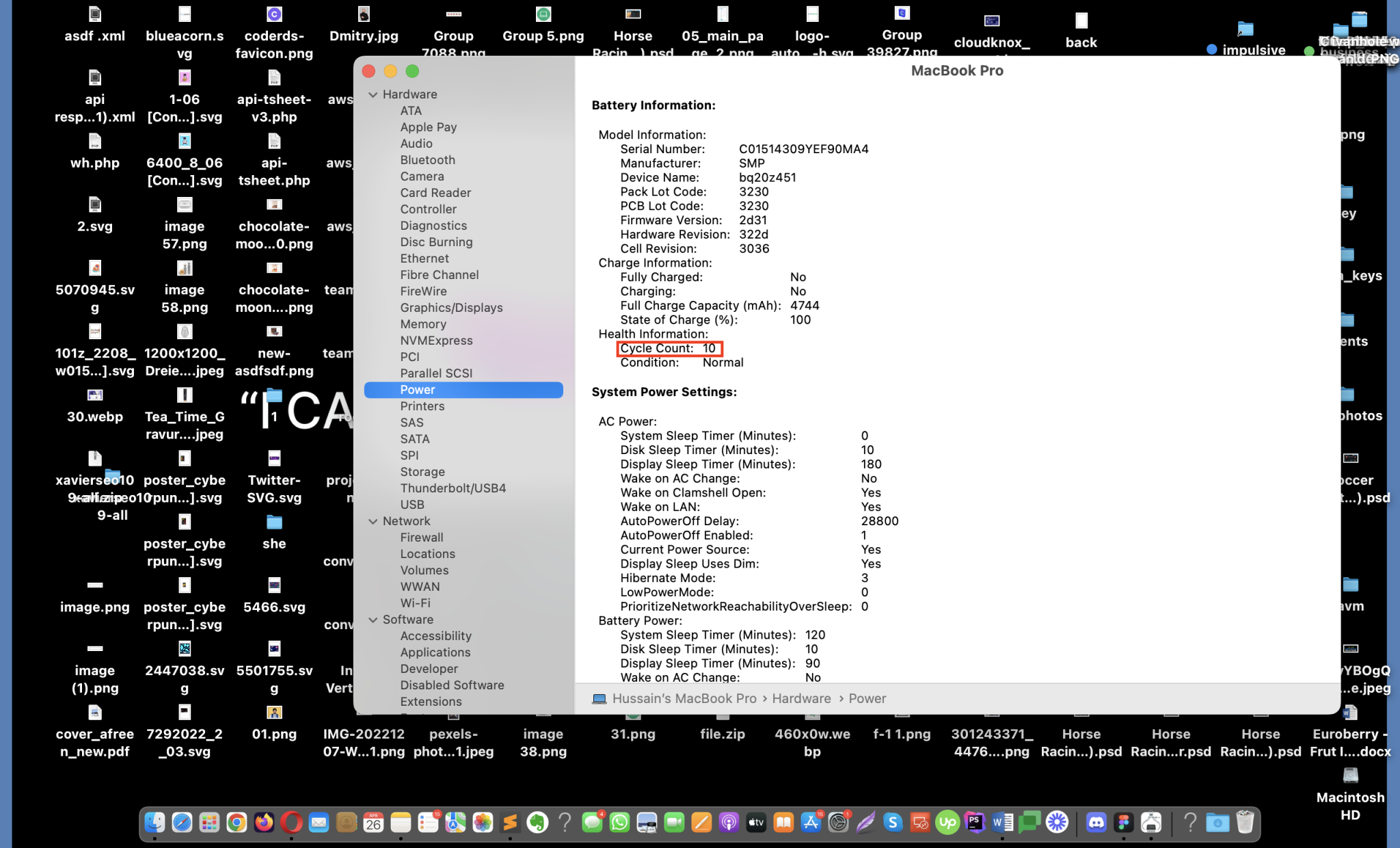Collapse the Software section in the sidebar
The height and width of the screenshot is (848, 1400).
coord(373,620)
